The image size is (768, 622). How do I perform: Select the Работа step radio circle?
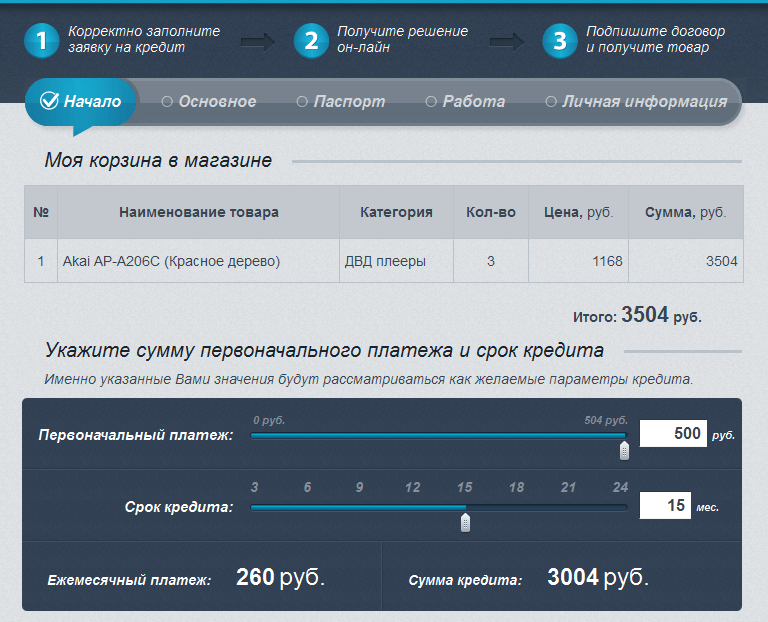pyautogui.click(x=432, y=102)
